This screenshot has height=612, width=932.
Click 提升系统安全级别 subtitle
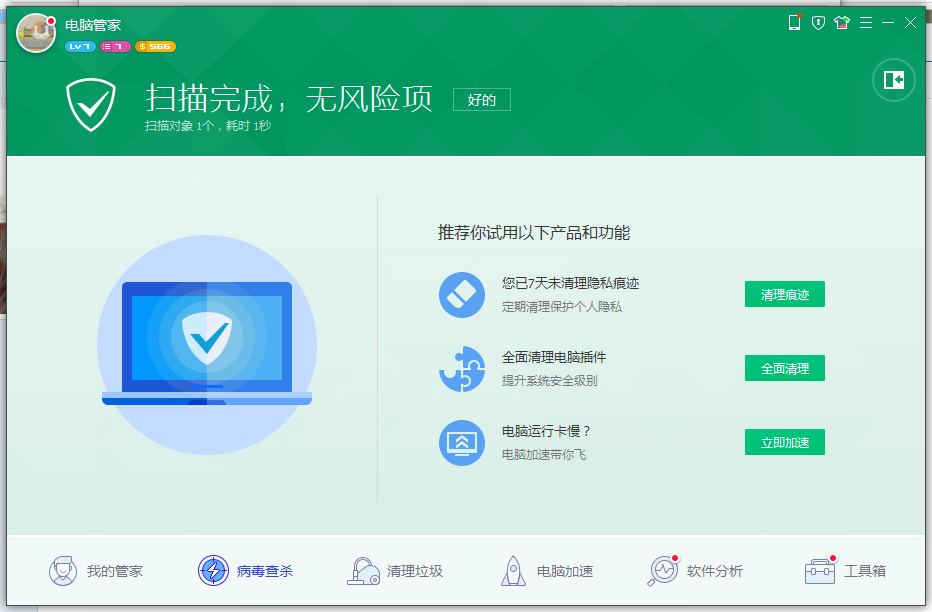tap(549, 380)
